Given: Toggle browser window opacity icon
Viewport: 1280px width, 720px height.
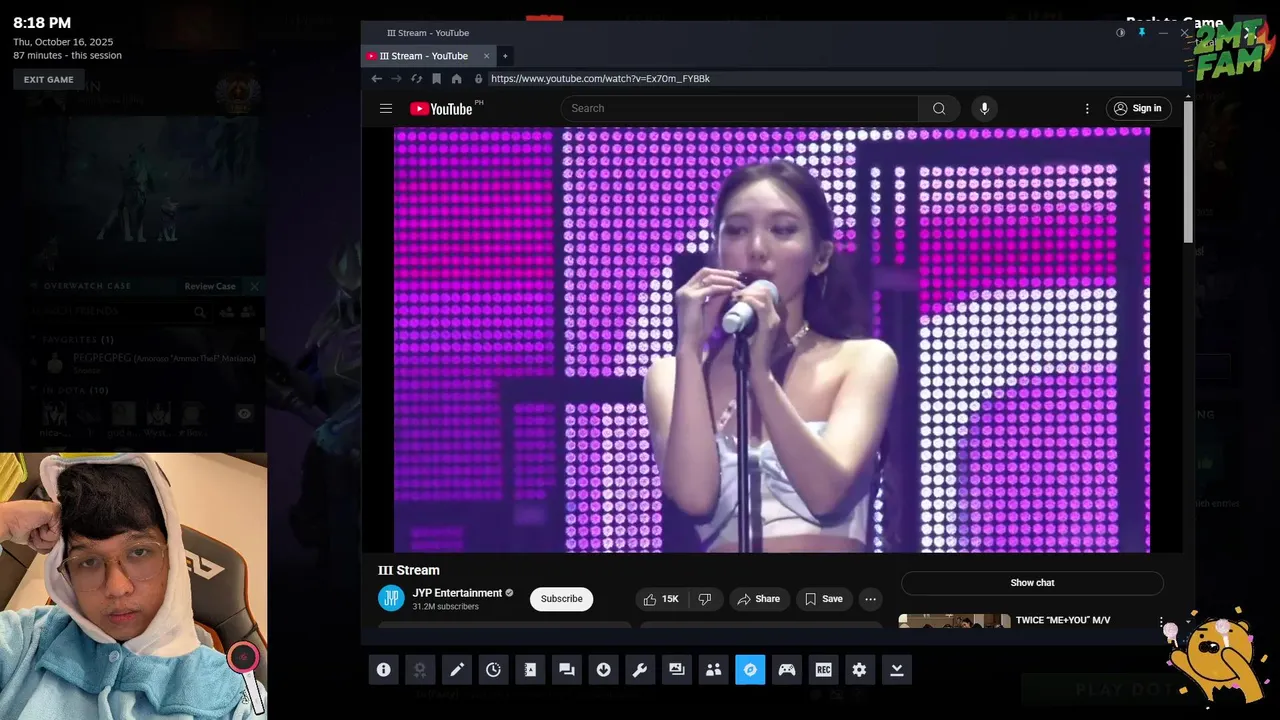Looking at the screenshot, I should click(1120, 32).
